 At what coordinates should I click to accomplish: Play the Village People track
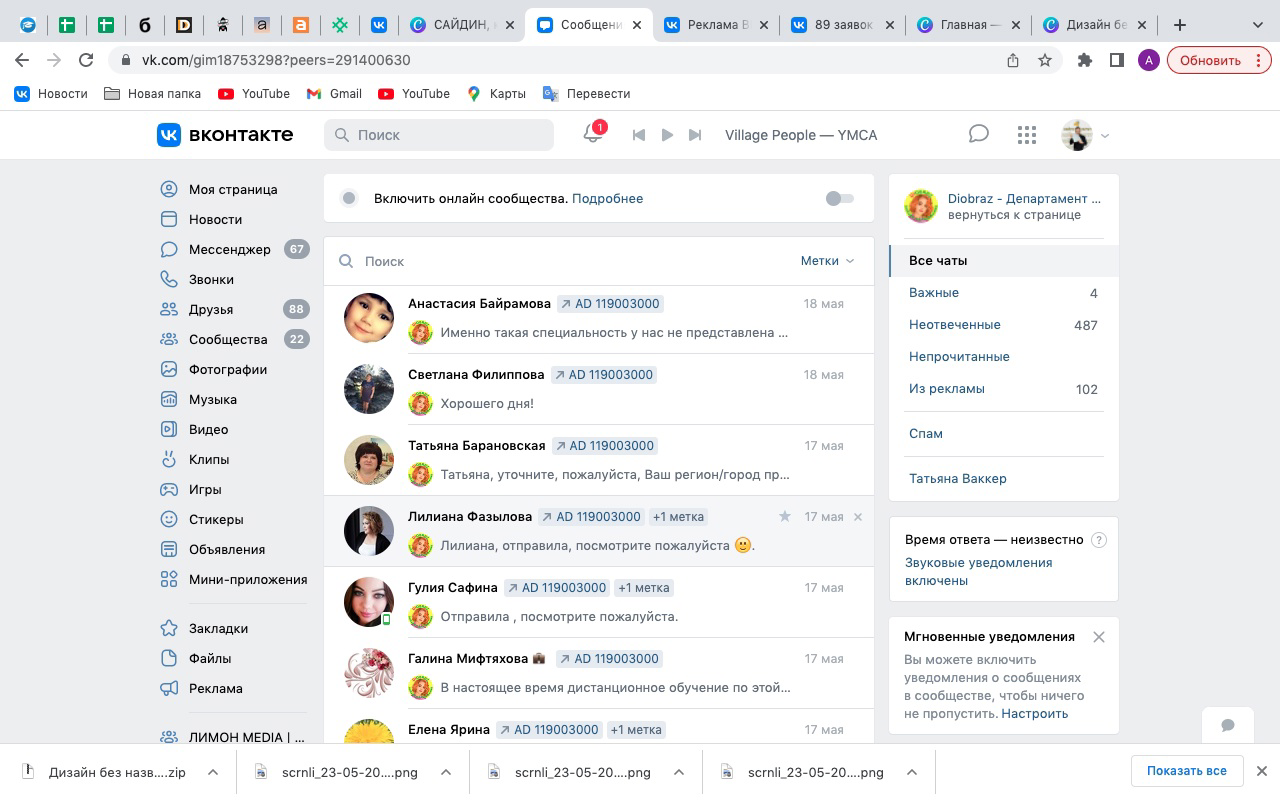coord(667,135)
